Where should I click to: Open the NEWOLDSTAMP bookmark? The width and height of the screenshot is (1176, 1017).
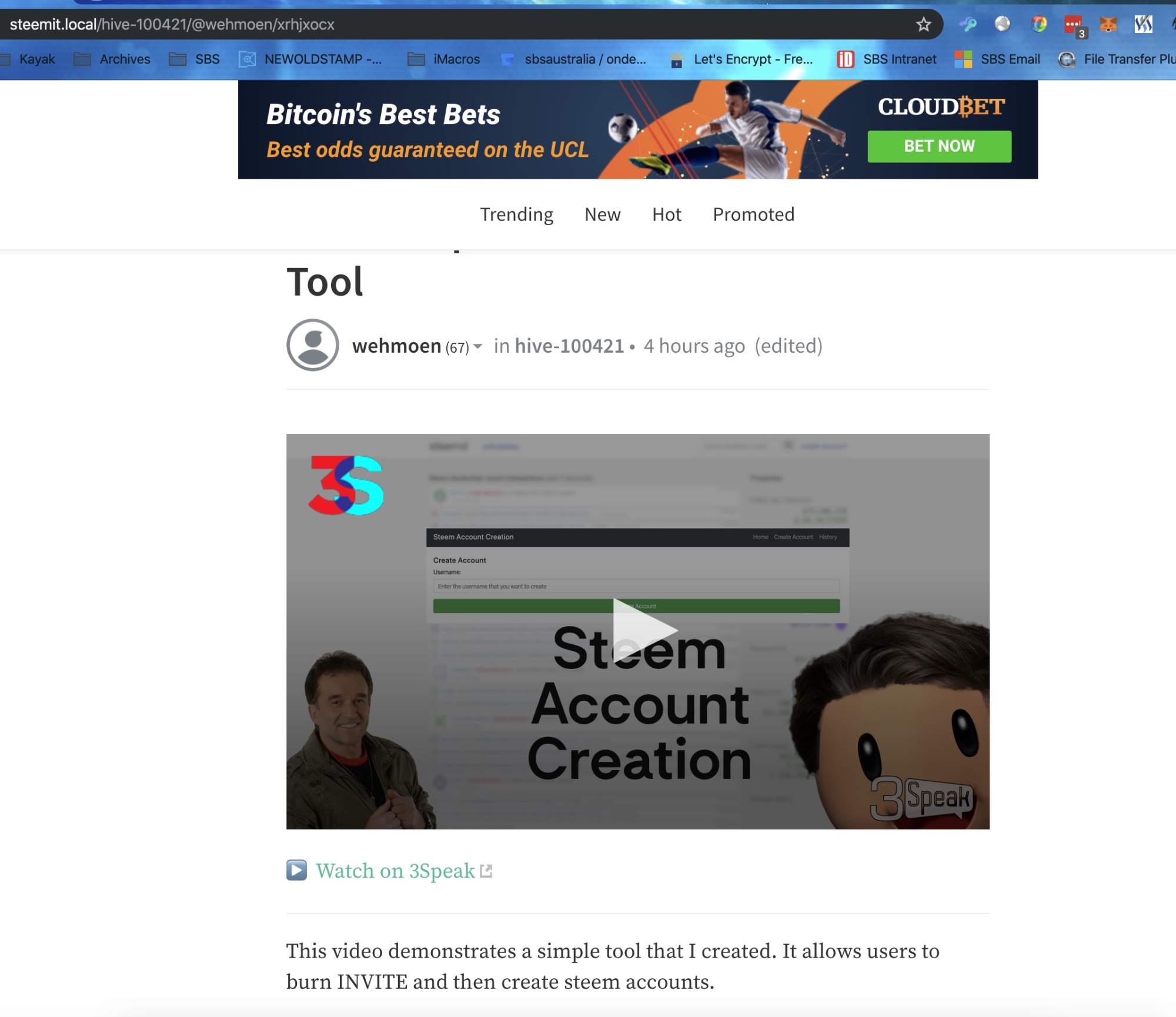point(310,59)
